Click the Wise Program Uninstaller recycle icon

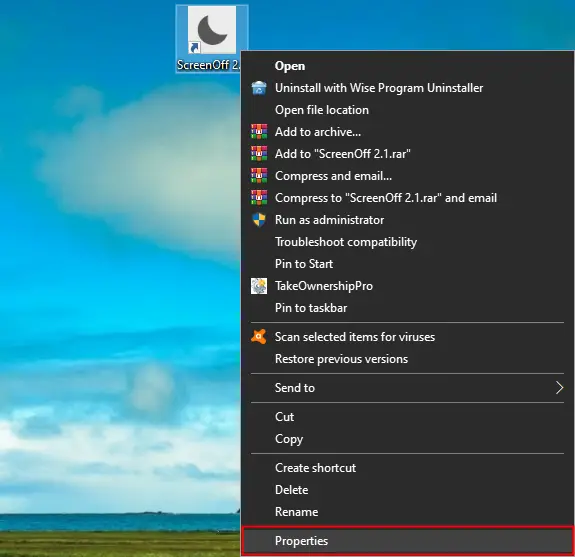(x=259, y=88)
